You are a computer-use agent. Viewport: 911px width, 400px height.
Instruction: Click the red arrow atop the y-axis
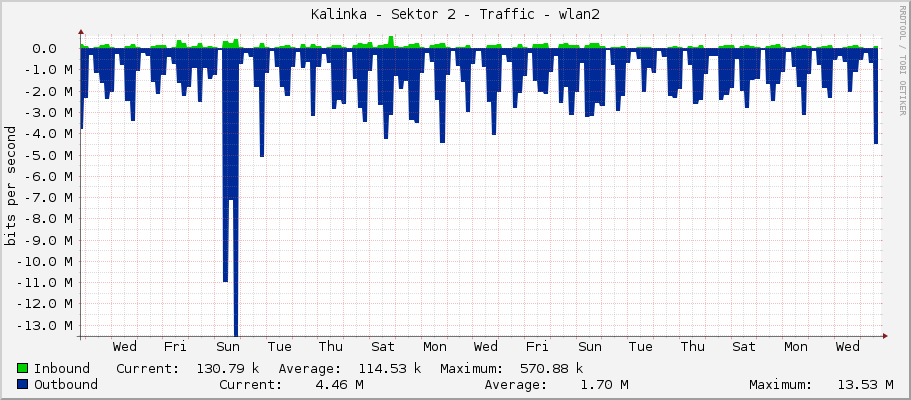81,32
